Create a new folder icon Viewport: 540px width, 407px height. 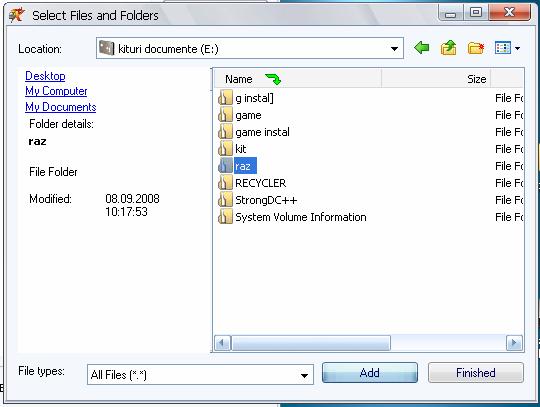(x=476, y=48)
